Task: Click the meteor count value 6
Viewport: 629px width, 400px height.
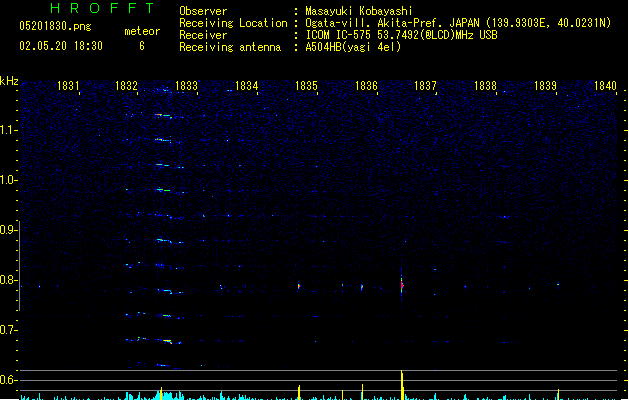Action: coord(142,46)
